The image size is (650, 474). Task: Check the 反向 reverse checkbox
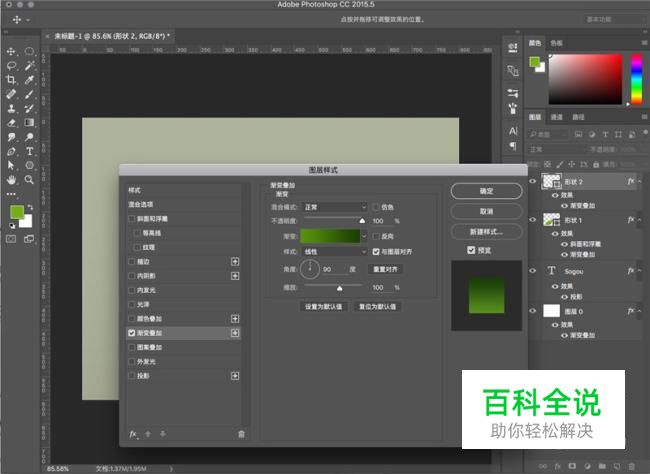pos(376,236)
